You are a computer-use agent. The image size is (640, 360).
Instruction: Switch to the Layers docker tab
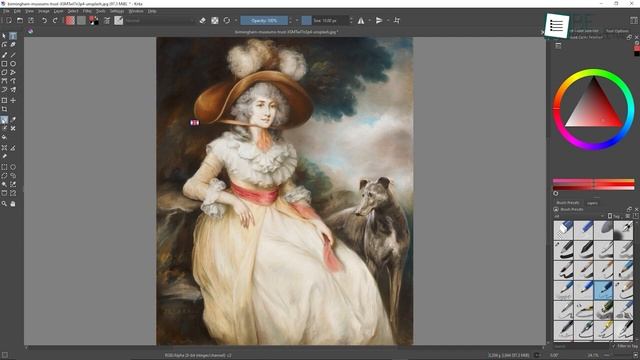point(592,202)
